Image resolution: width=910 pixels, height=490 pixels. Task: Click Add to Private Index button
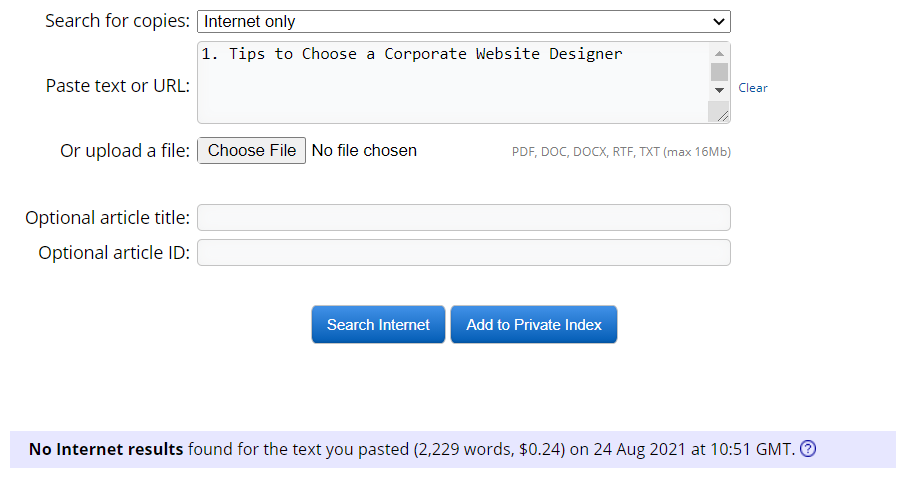[534, 325]
